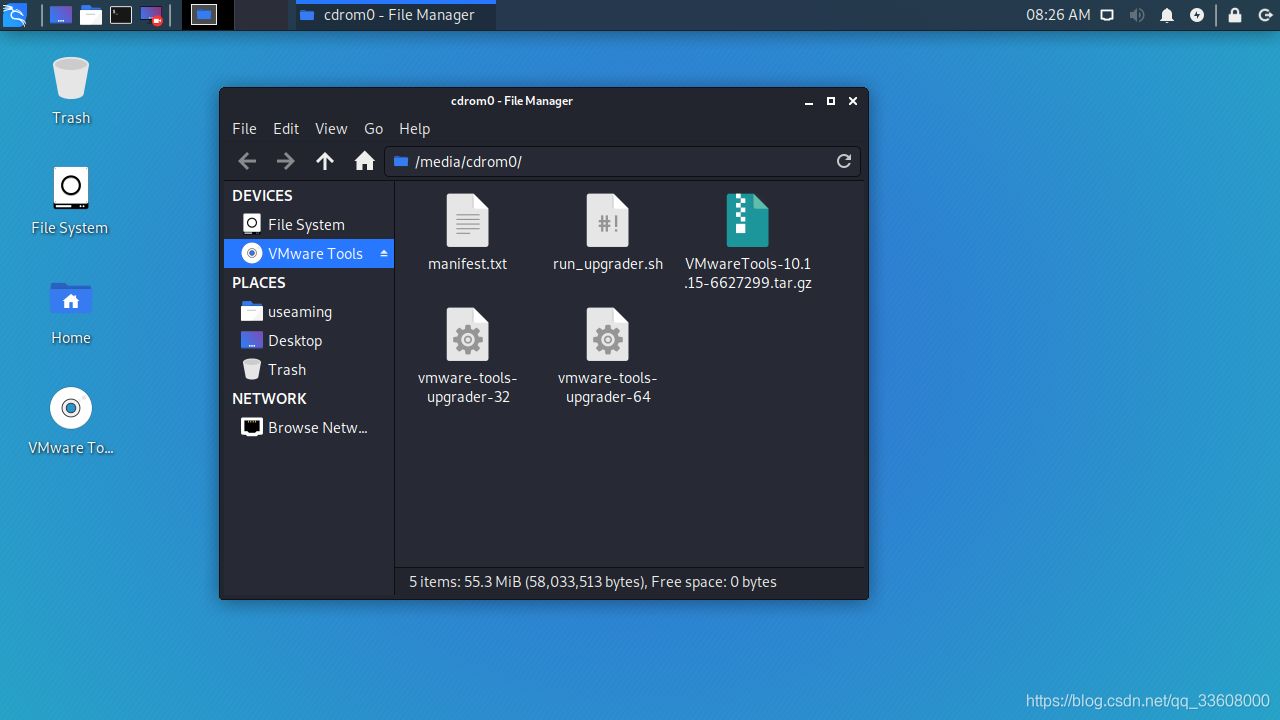The image size is (1280, 720).
Task: Minimize the File Manager window
Action: tap(809, 101)
